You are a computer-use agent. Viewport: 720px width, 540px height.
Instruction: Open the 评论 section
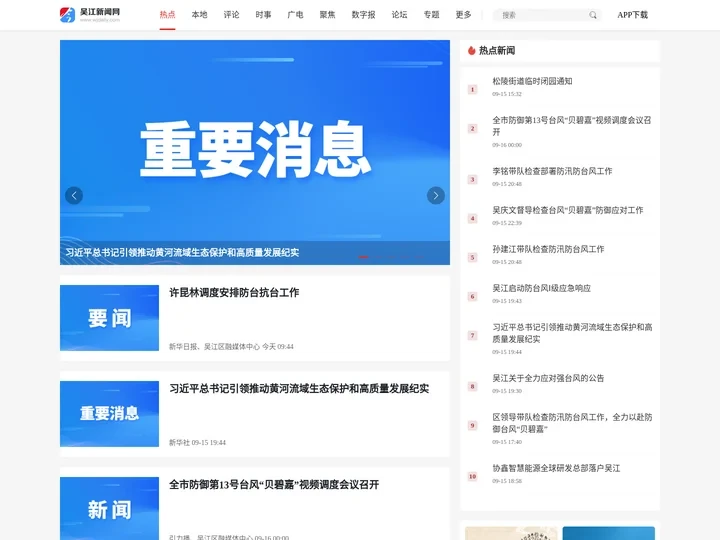231,15
